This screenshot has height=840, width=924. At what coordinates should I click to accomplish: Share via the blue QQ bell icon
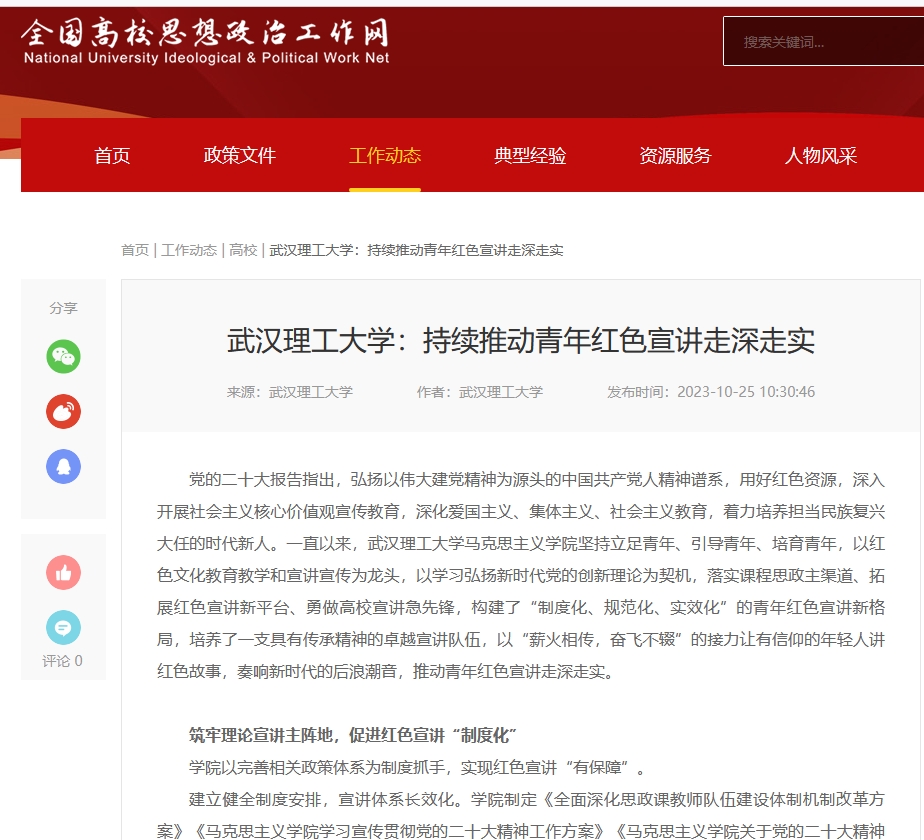63,466
